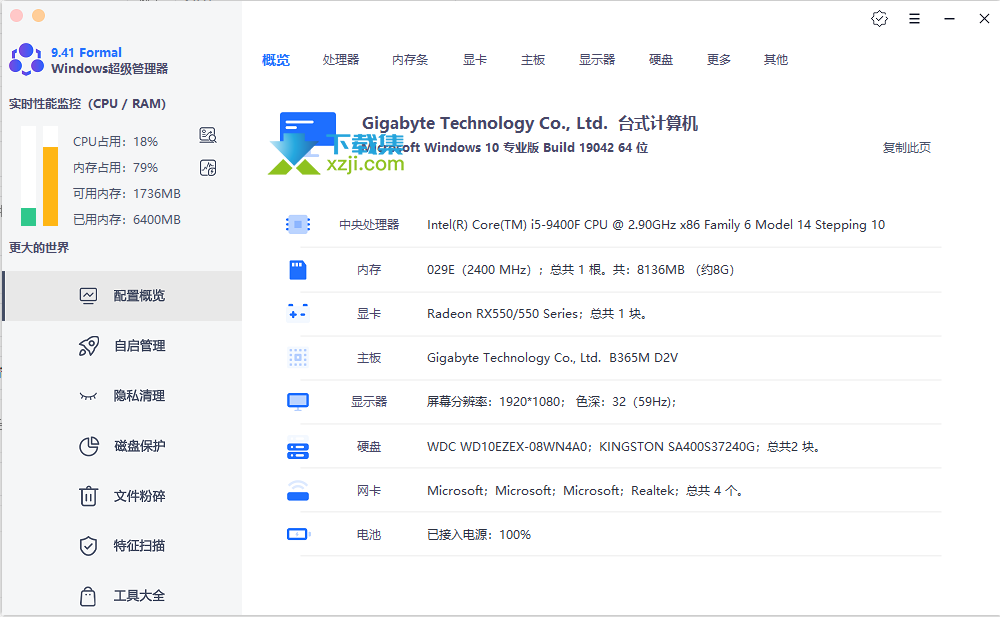Screen dimensions: 1000x617
Task: Click the 8136MB memory details text
Action: 580,270
